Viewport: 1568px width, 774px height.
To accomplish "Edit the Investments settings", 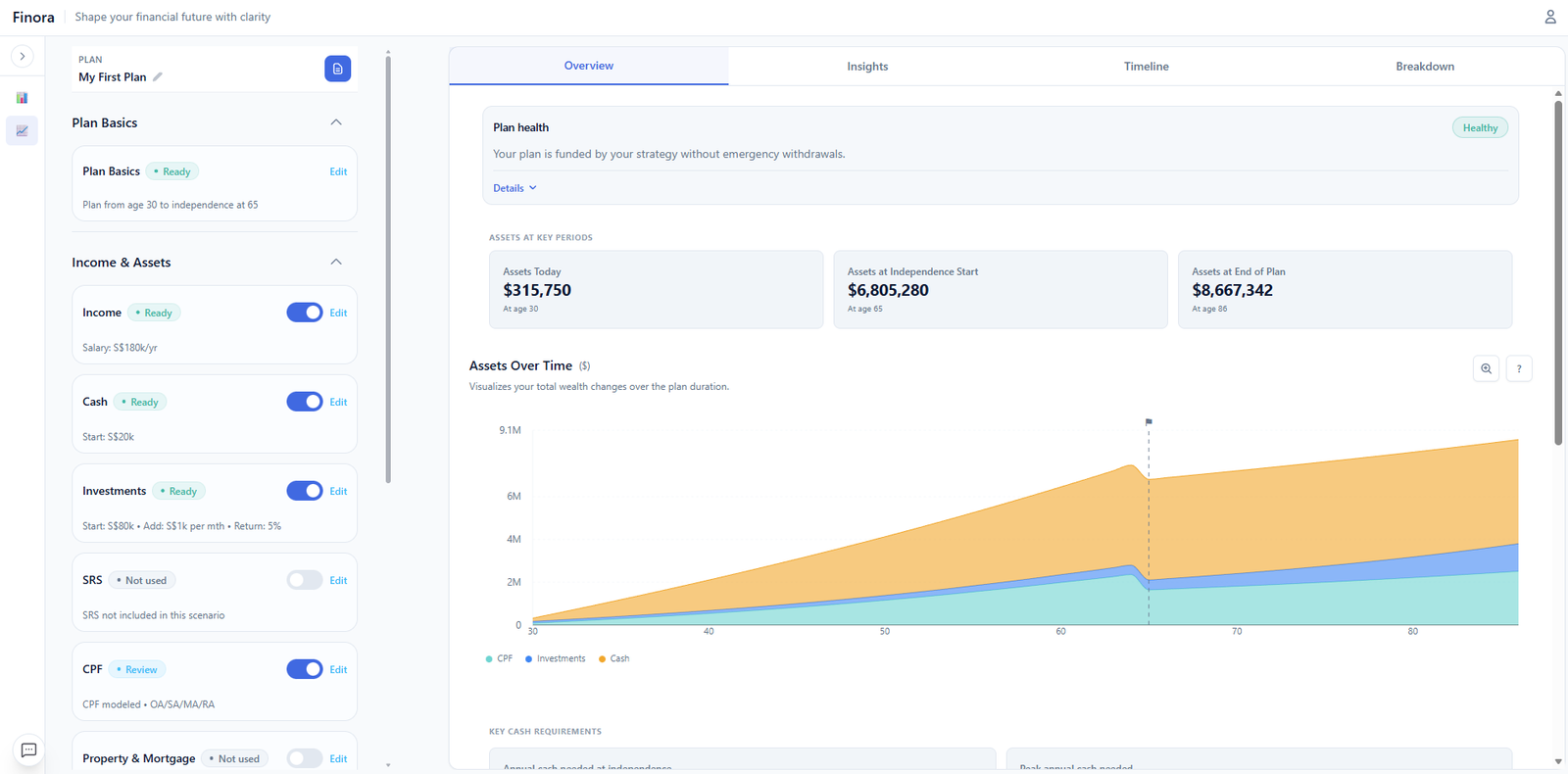I will [338, 491].
